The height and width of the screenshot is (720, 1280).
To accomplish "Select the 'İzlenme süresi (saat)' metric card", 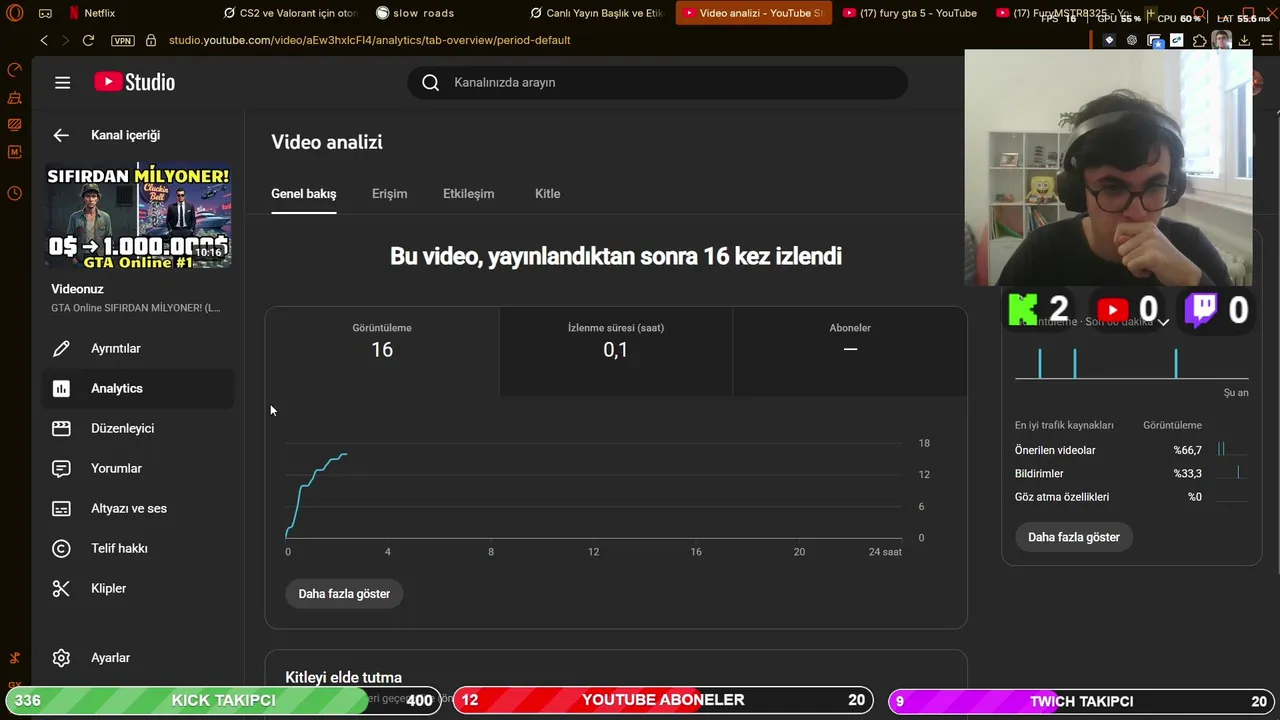I will pos(616,351).
